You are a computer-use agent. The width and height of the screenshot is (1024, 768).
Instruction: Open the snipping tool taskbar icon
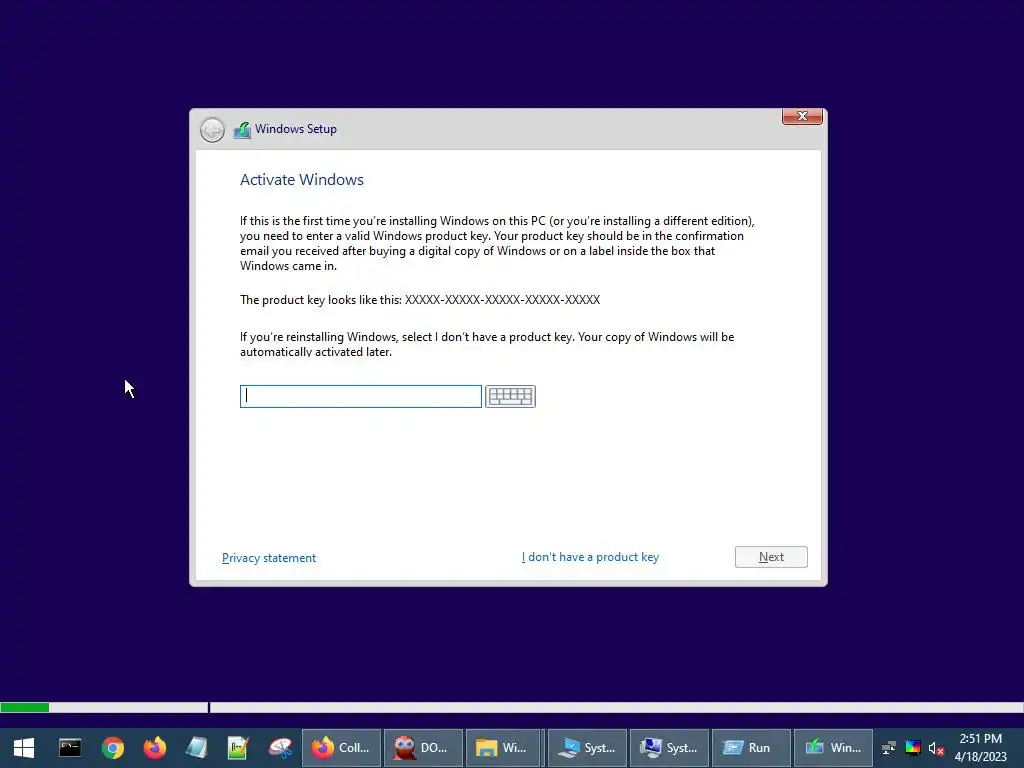pyautogui.click(x=281, y=748)
